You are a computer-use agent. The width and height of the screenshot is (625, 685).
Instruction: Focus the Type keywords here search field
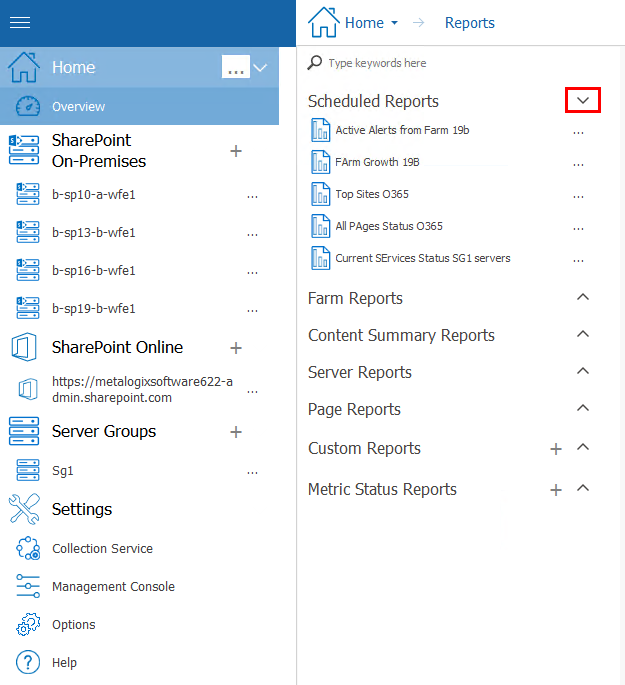pos(377,63)
